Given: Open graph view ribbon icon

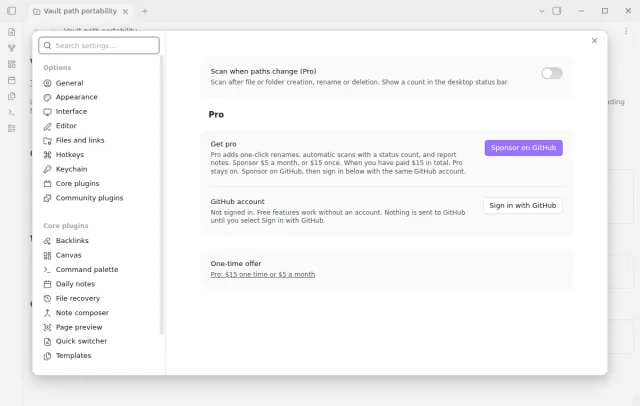Looking at the screenshot, I should click(11, 48).
